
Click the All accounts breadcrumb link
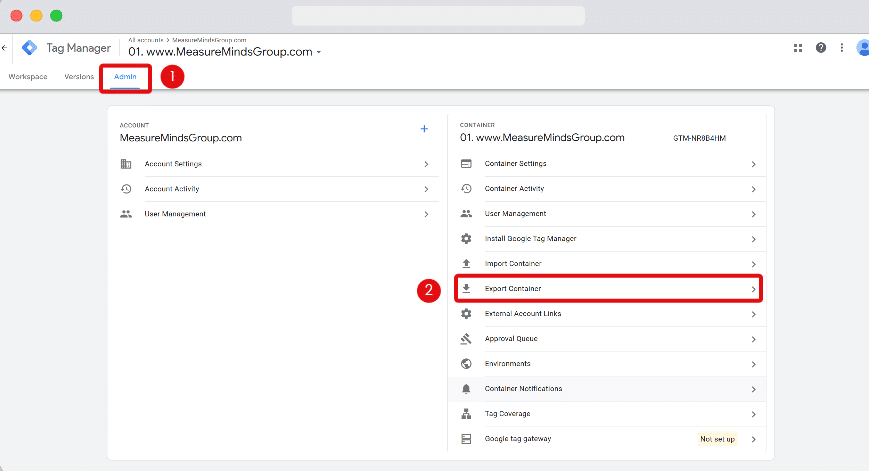click(146, 40)
